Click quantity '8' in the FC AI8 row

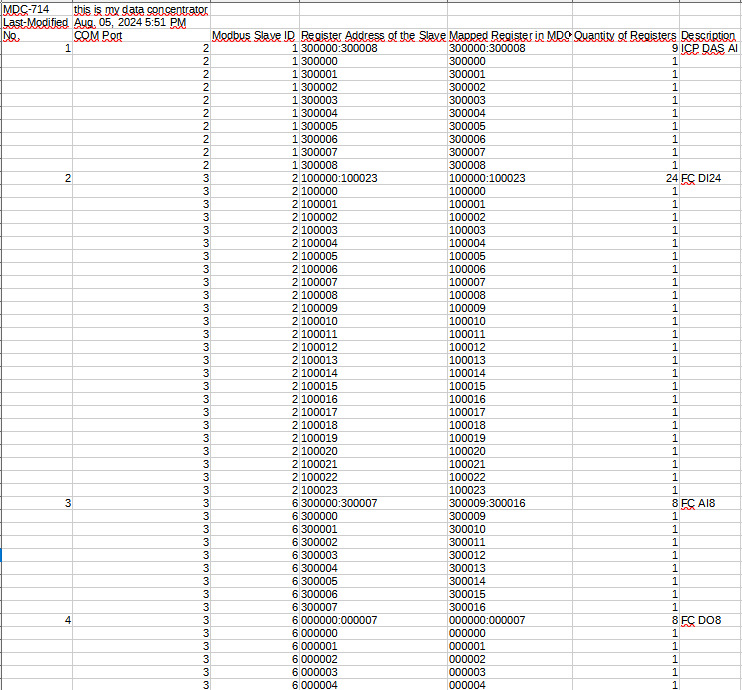(626, 504)
